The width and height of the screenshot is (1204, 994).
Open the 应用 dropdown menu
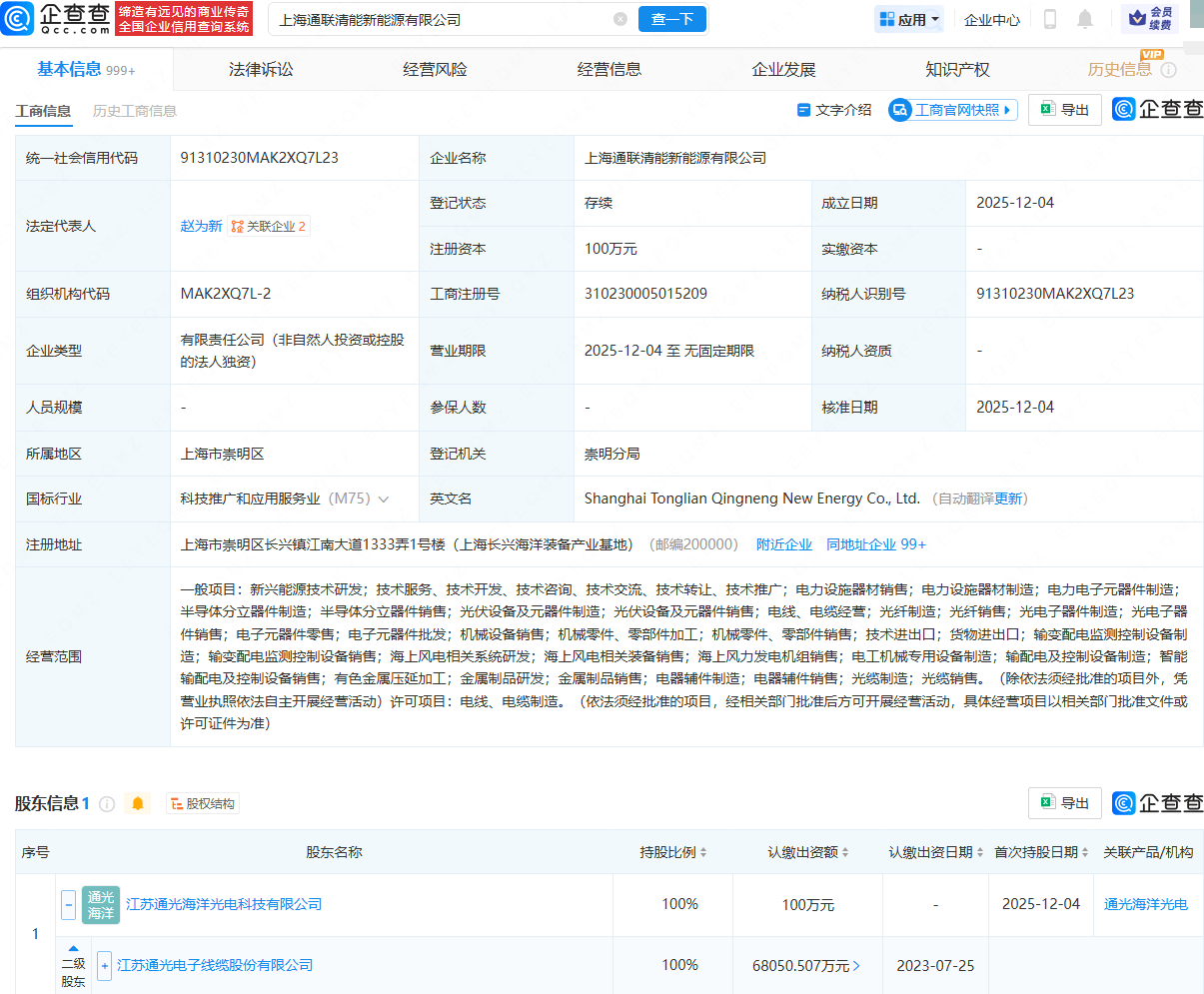(909, 19)
